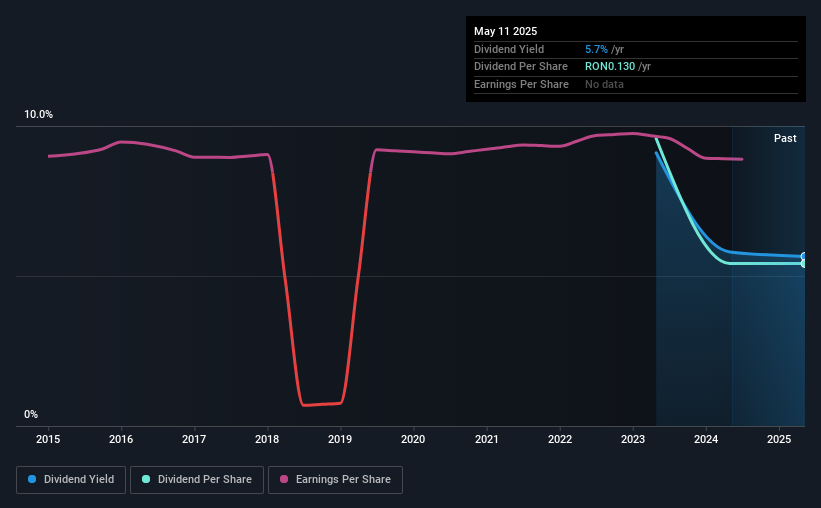The width and height of the screenshot is (821, 508).
Task: Click the No data earnings value
Action: (x=604, y=84)
